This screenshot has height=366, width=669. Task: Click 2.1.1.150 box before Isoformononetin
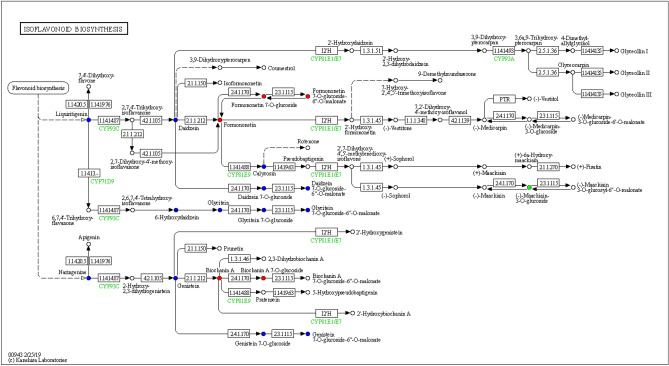click(195, 82)
